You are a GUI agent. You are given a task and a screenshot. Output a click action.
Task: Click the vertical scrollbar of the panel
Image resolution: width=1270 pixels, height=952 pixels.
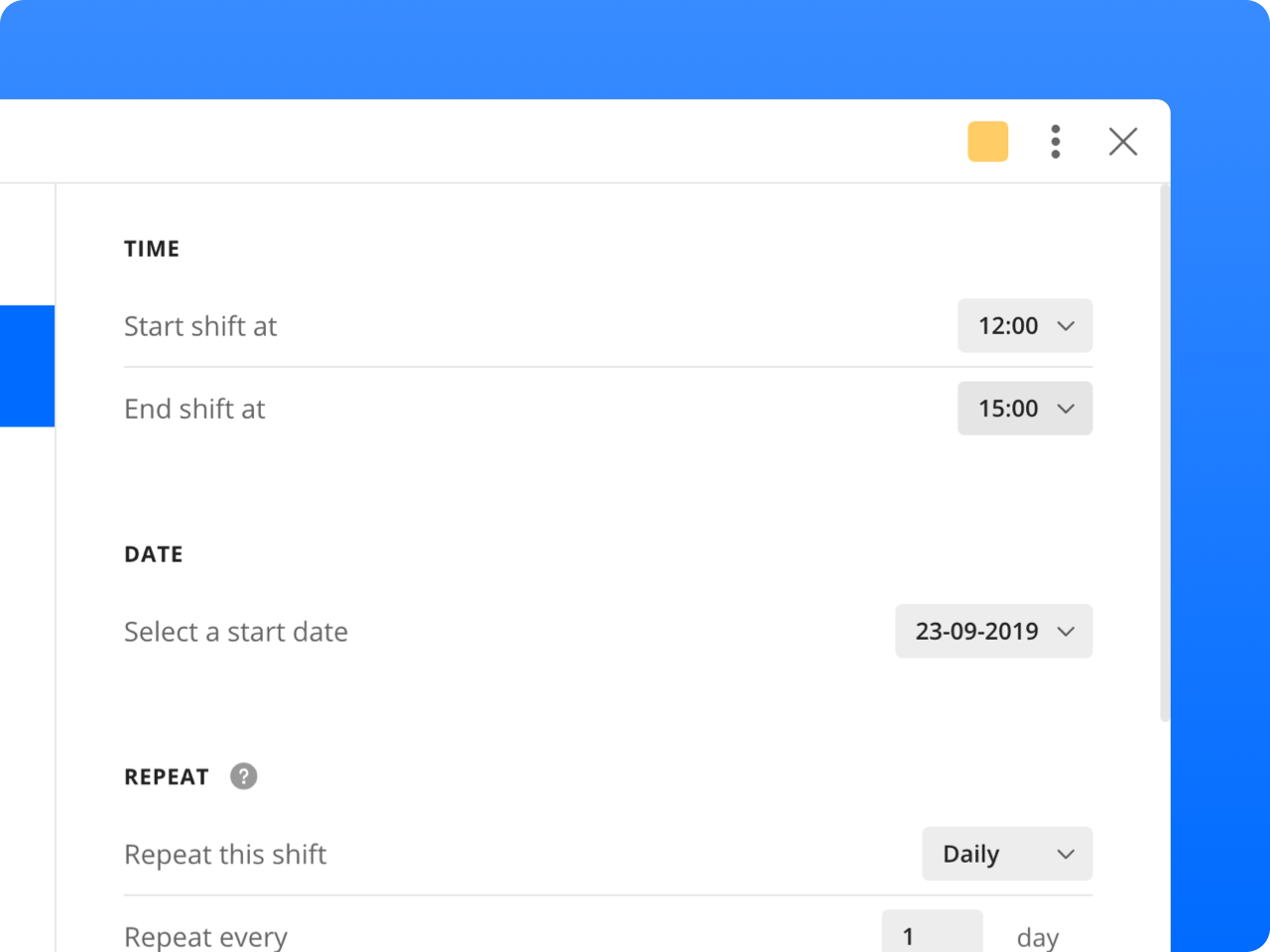tap(1165, 452)
